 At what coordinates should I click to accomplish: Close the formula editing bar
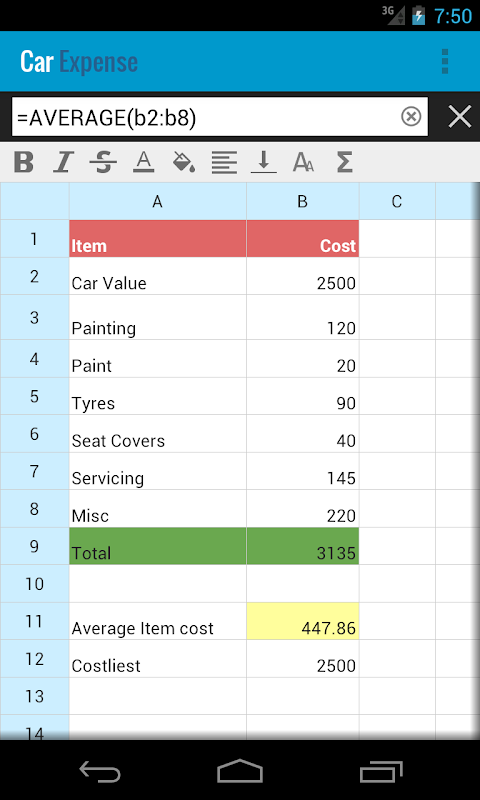460,117
